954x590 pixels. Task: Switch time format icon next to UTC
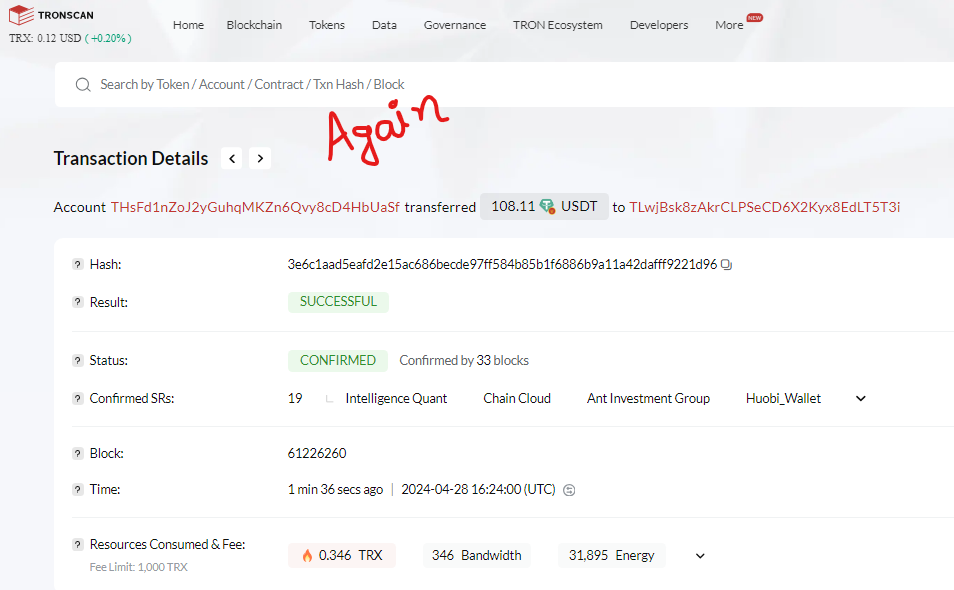pyautogui.click(x=569, y=490)
